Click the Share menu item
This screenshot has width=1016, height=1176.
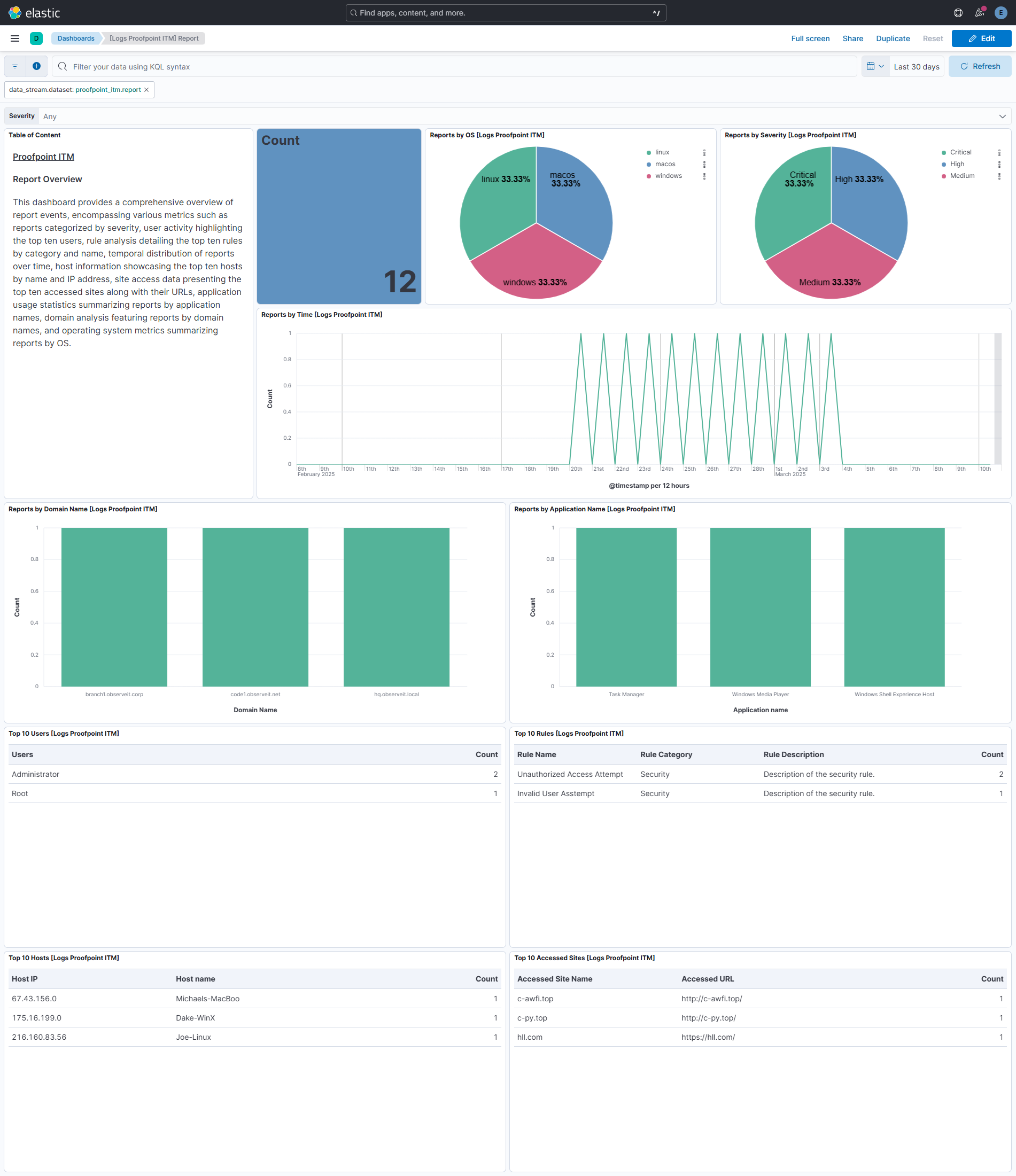tap(852, 38)
